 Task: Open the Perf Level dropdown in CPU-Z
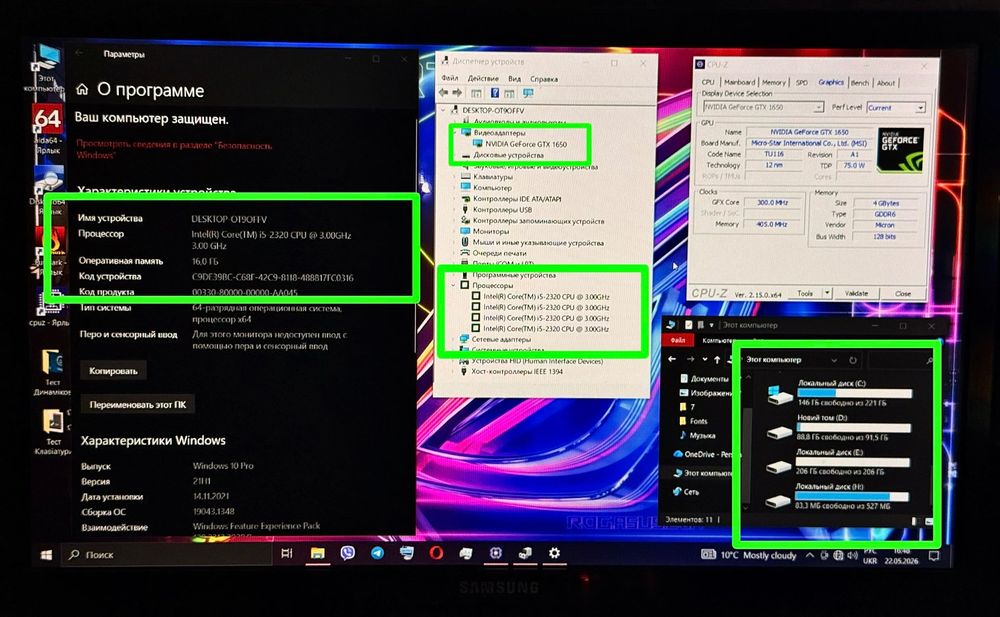pos(896,108)
